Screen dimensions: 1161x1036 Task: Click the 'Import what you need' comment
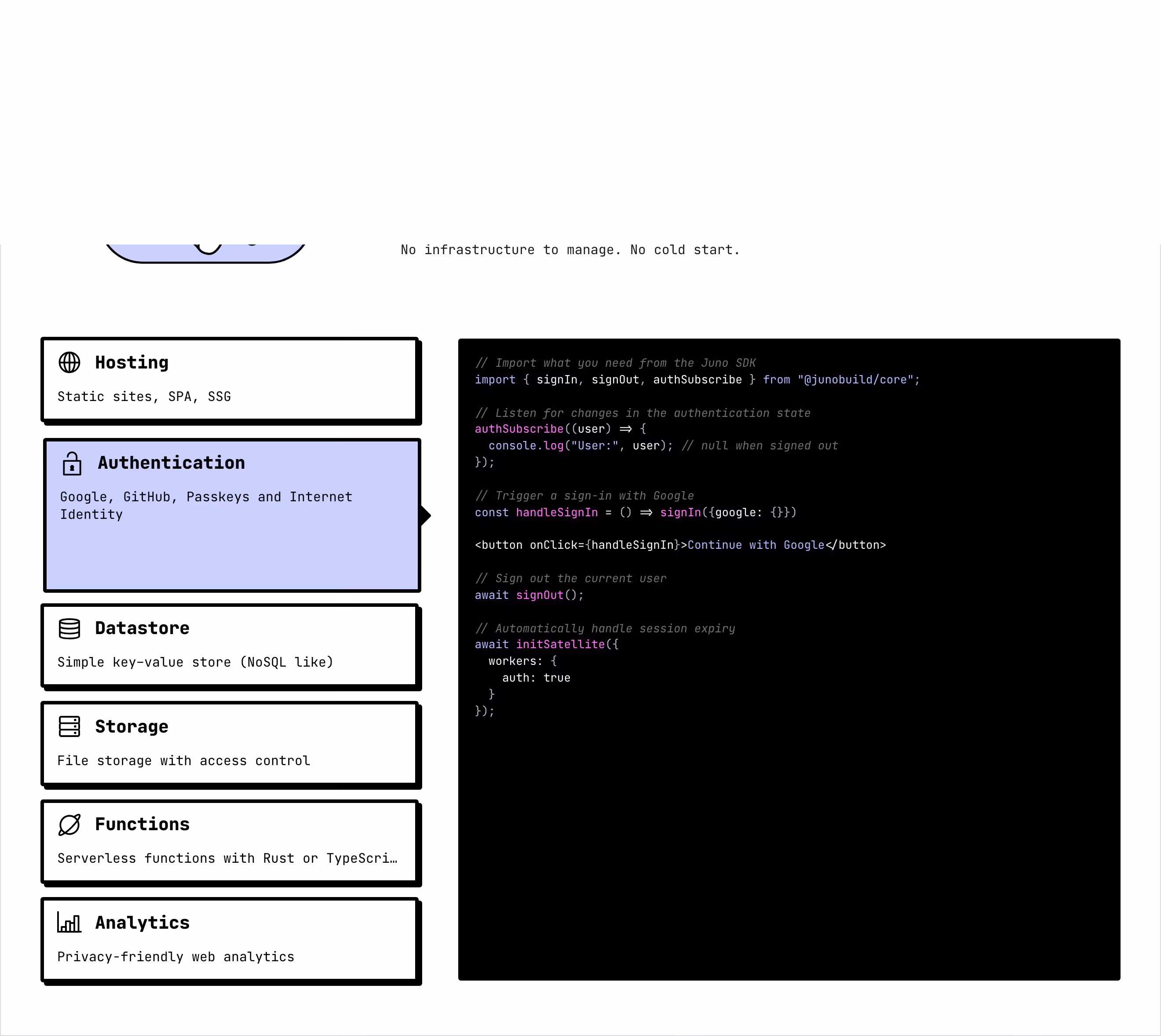pos(616,363)
